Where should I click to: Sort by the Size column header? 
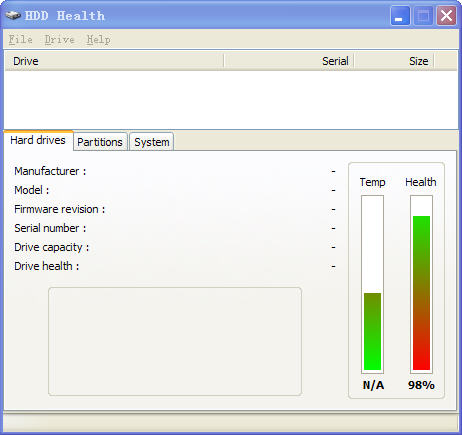pos(394,61)
